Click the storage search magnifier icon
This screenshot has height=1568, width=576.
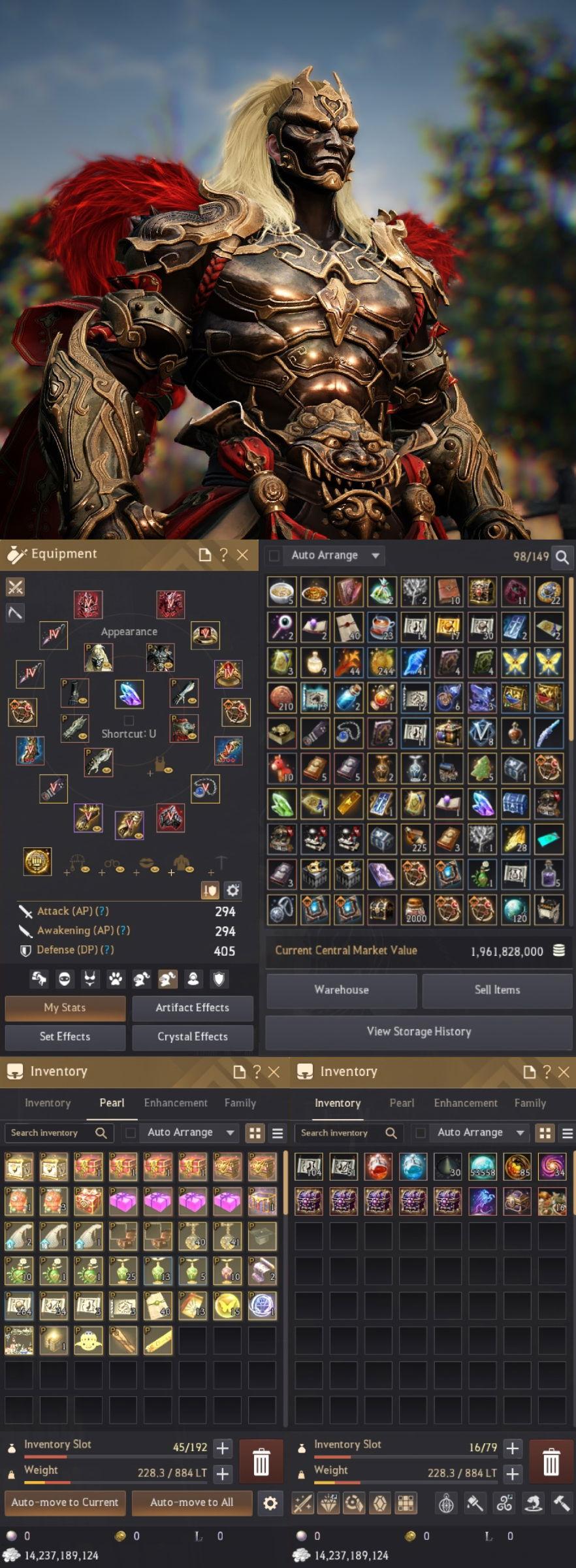point(563,556)
